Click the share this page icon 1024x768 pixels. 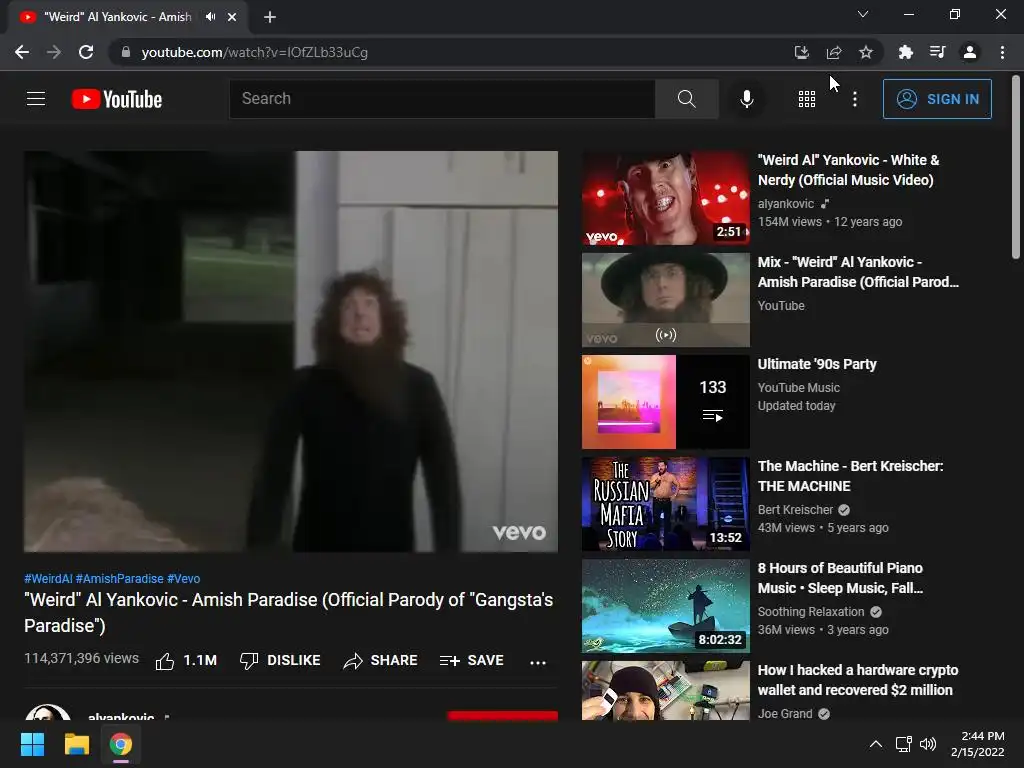pos(833,52)
